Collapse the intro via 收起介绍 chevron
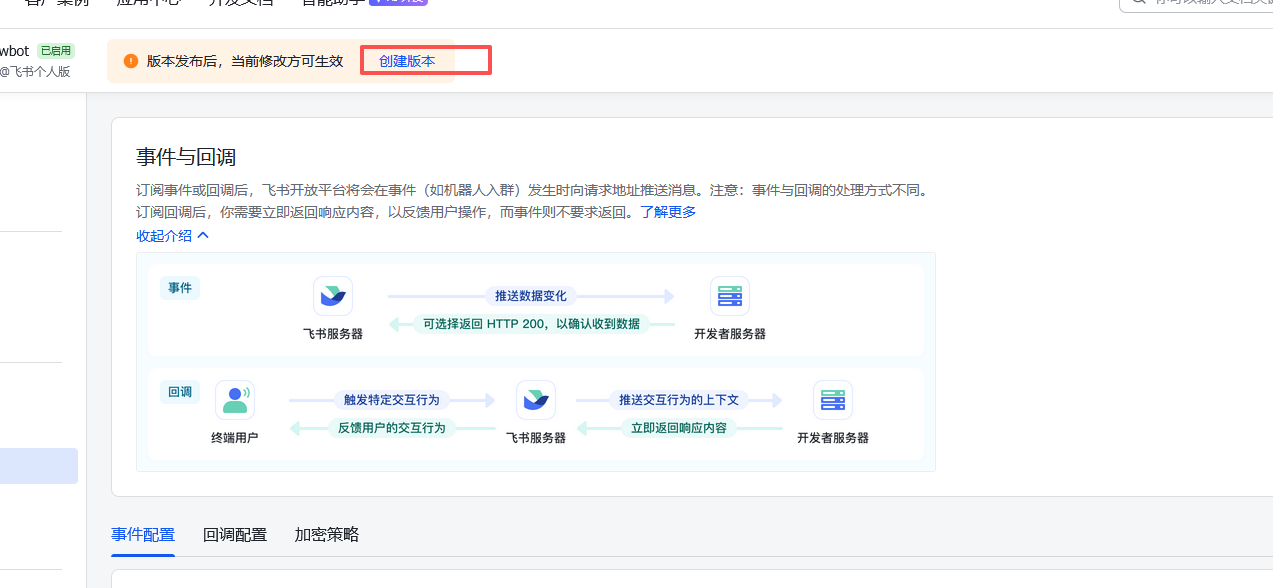 click(x=203, y=236)
